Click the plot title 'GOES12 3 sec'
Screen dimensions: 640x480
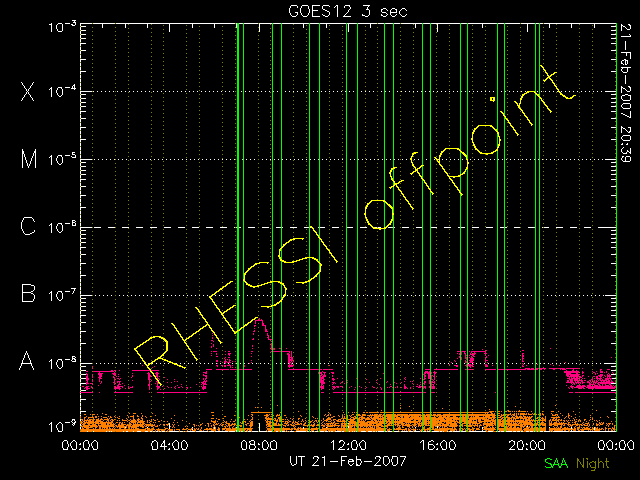coord(348,11)
